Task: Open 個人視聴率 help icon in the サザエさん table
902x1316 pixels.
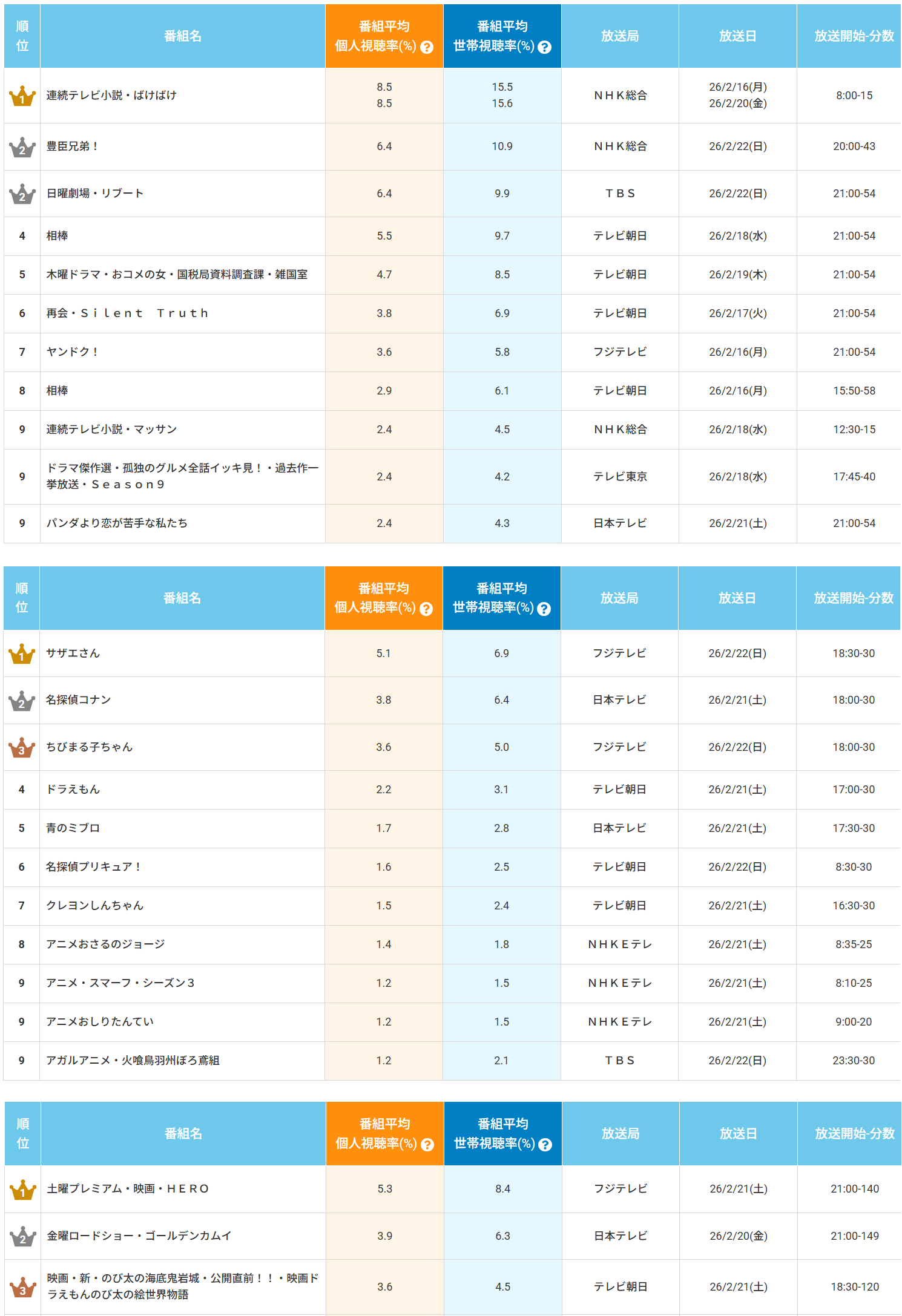Action: (x=426, y=609)
